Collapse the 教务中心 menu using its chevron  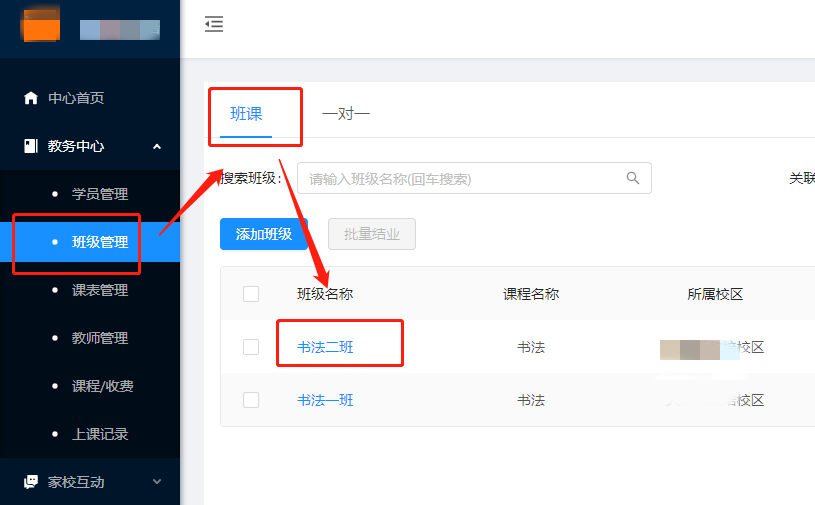tap(157, 147)
